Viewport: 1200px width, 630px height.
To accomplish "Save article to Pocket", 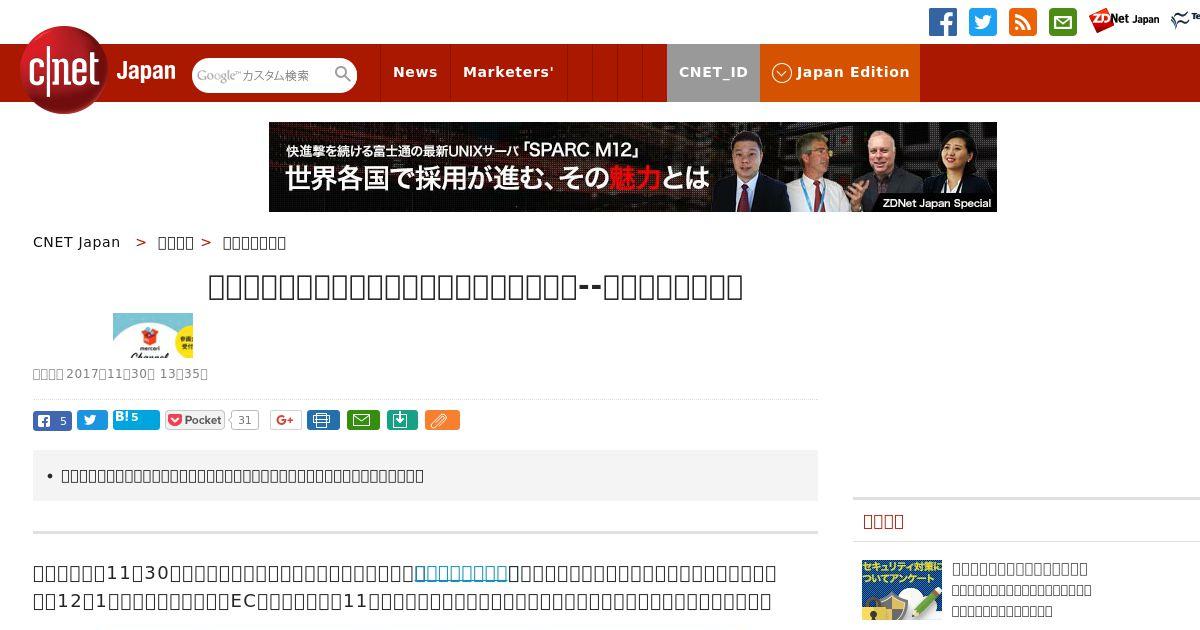I will coord(195,420).
